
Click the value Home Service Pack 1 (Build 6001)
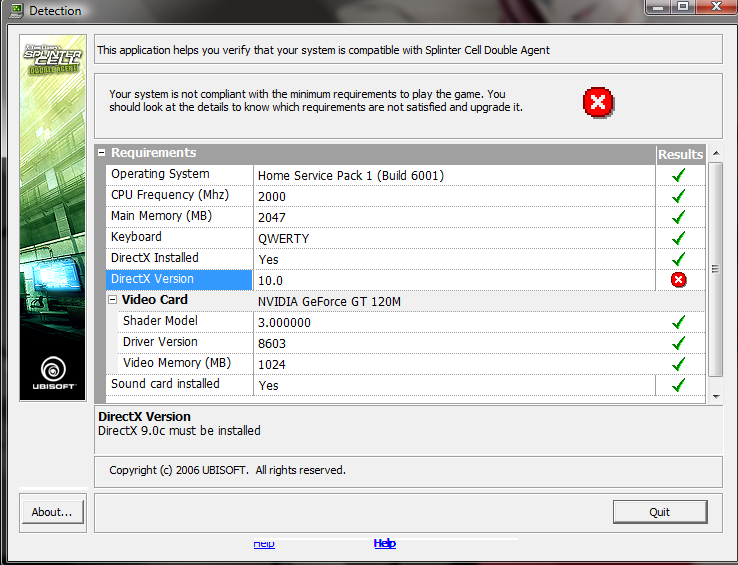tap(351, 176)
